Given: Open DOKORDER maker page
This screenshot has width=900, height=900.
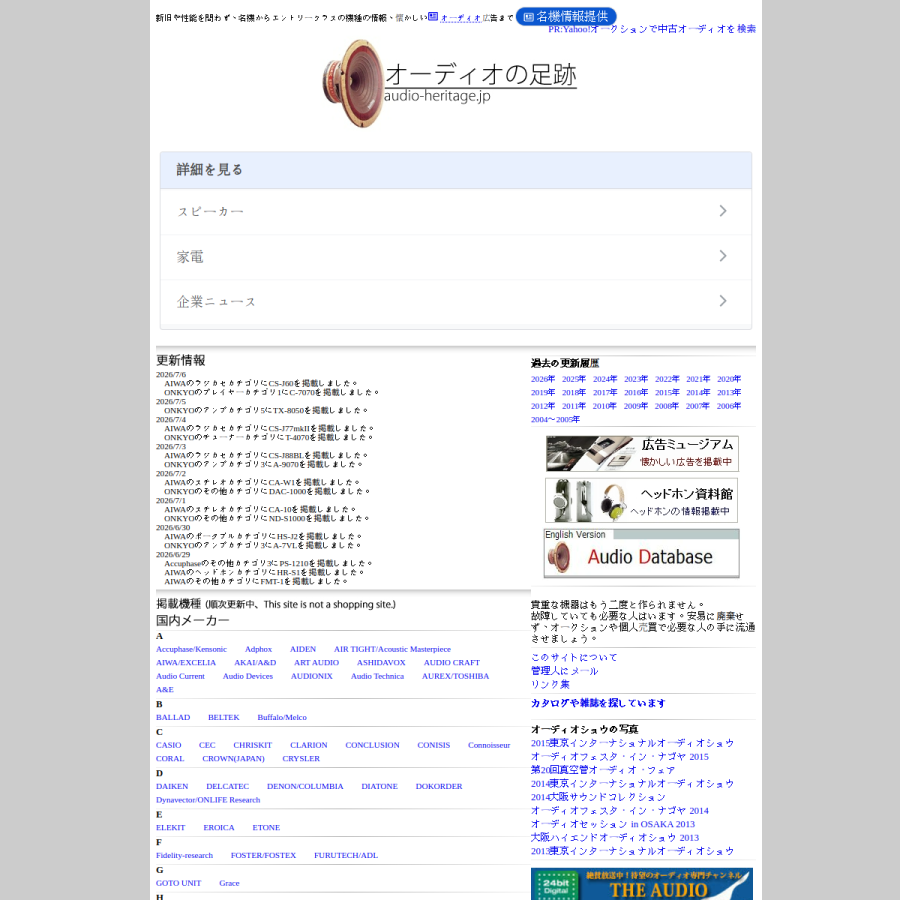Looking at the screenshot, I should 439,786.
